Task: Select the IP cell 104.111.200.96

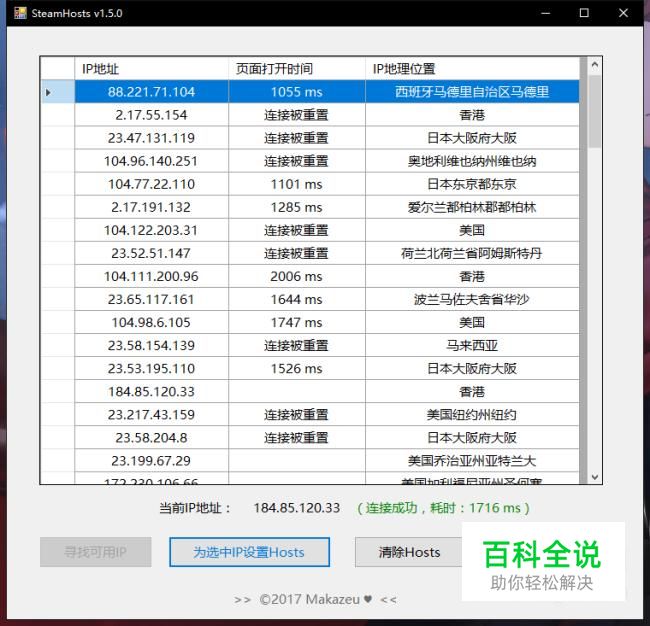Action: point(151,276)
